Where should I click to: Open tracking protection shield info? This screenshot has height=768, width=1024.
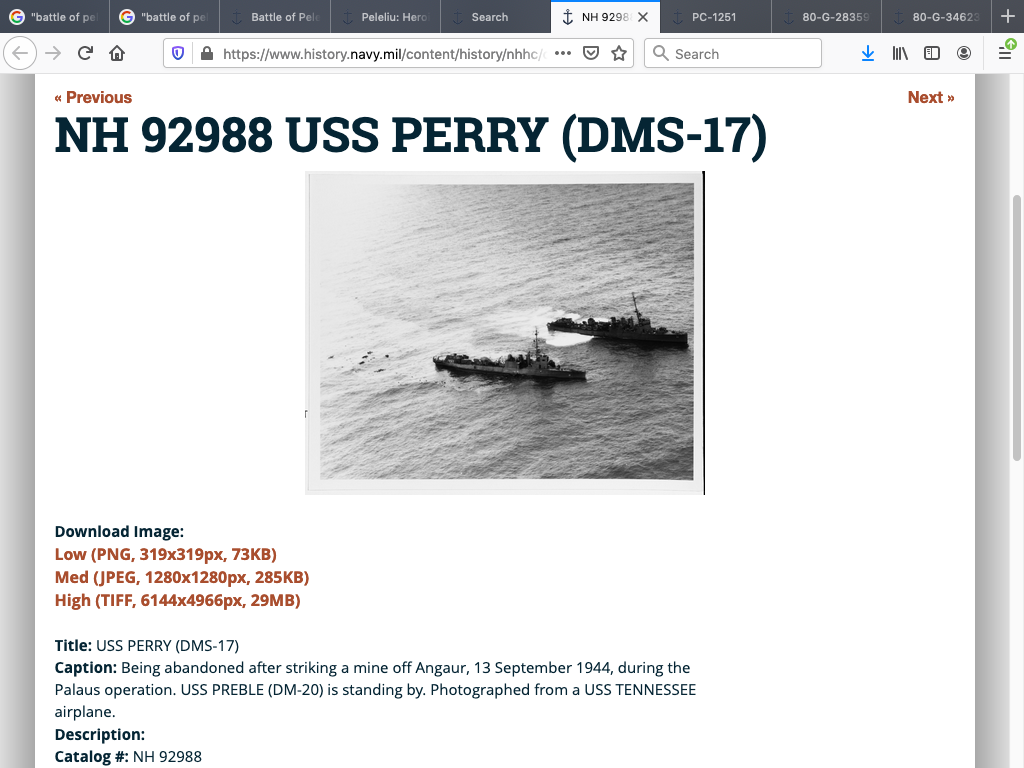(x=179, y=53)
